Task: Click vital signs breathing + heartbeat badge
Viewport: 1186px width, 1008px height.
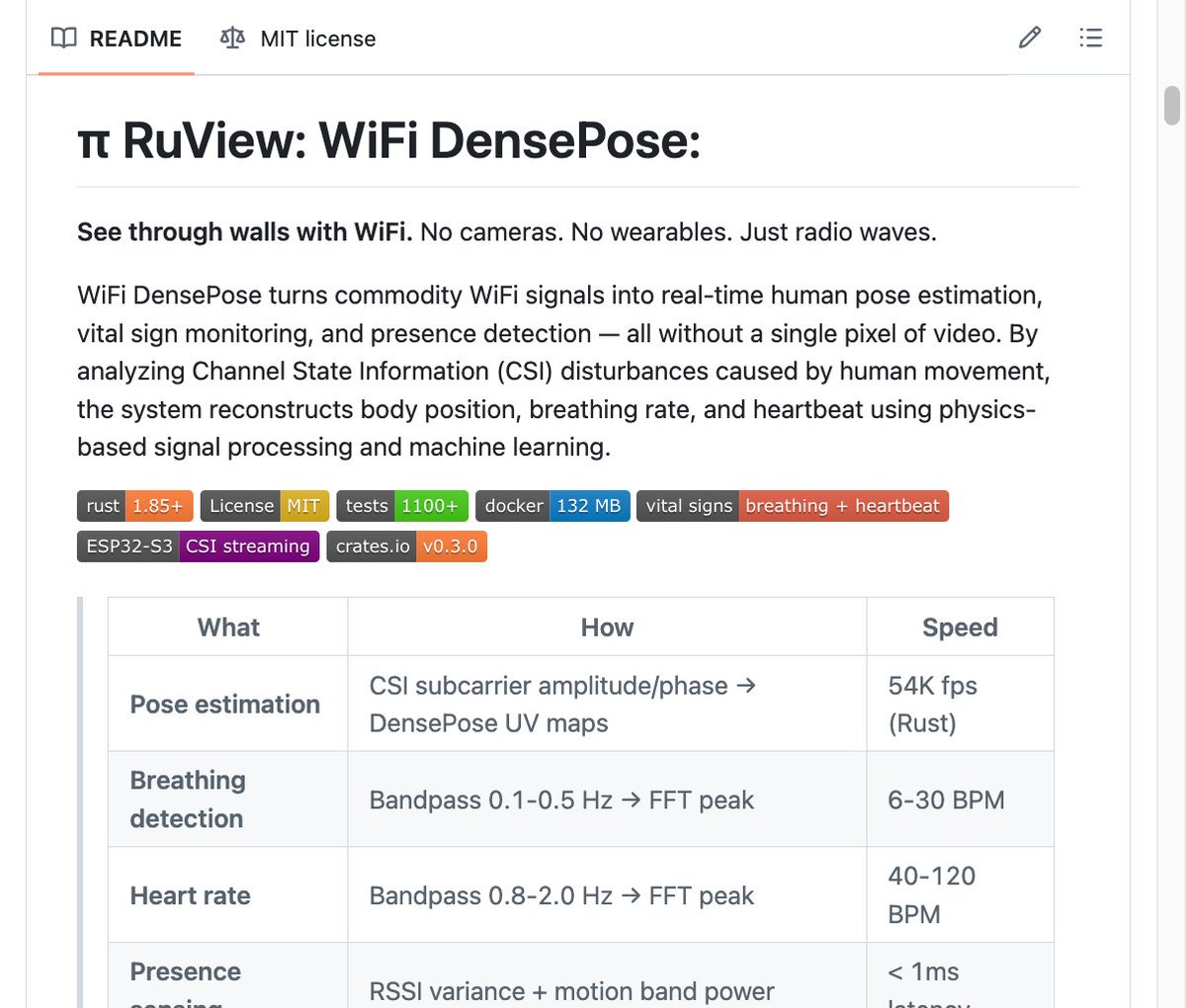Action: coord(793,506)
